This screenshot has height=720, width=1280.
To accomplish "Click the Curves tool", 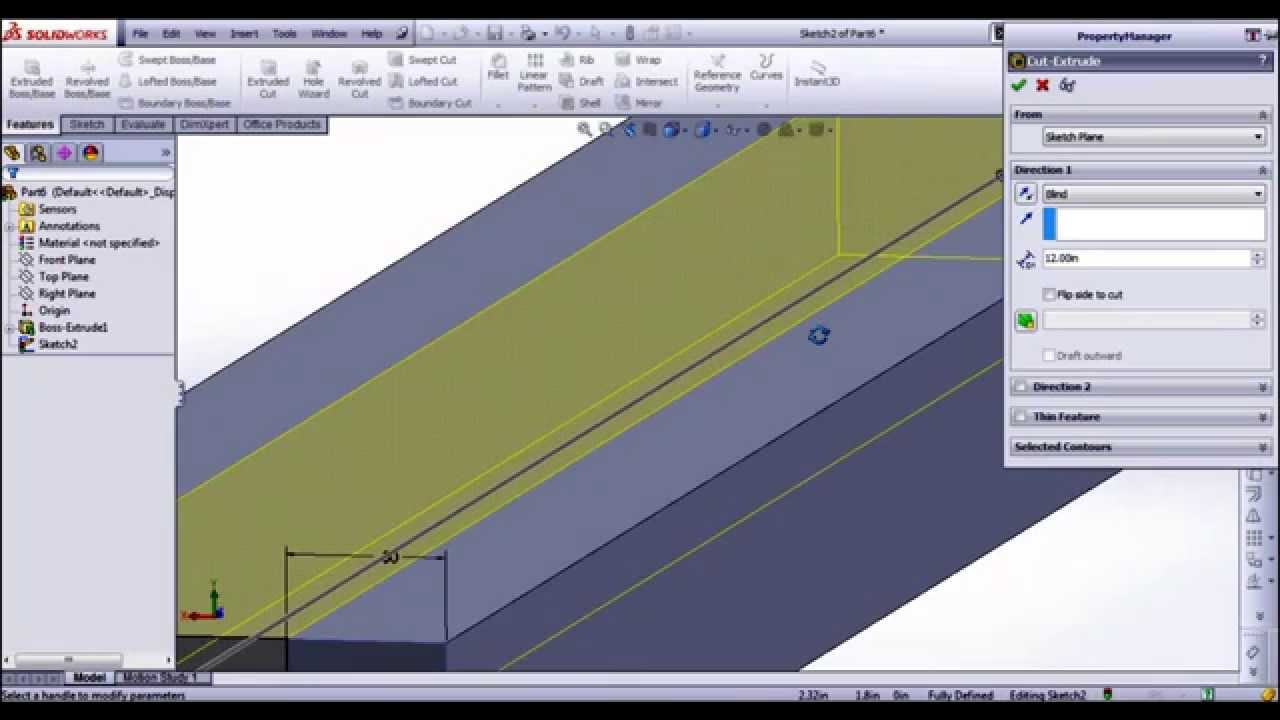I will [766, 68].
